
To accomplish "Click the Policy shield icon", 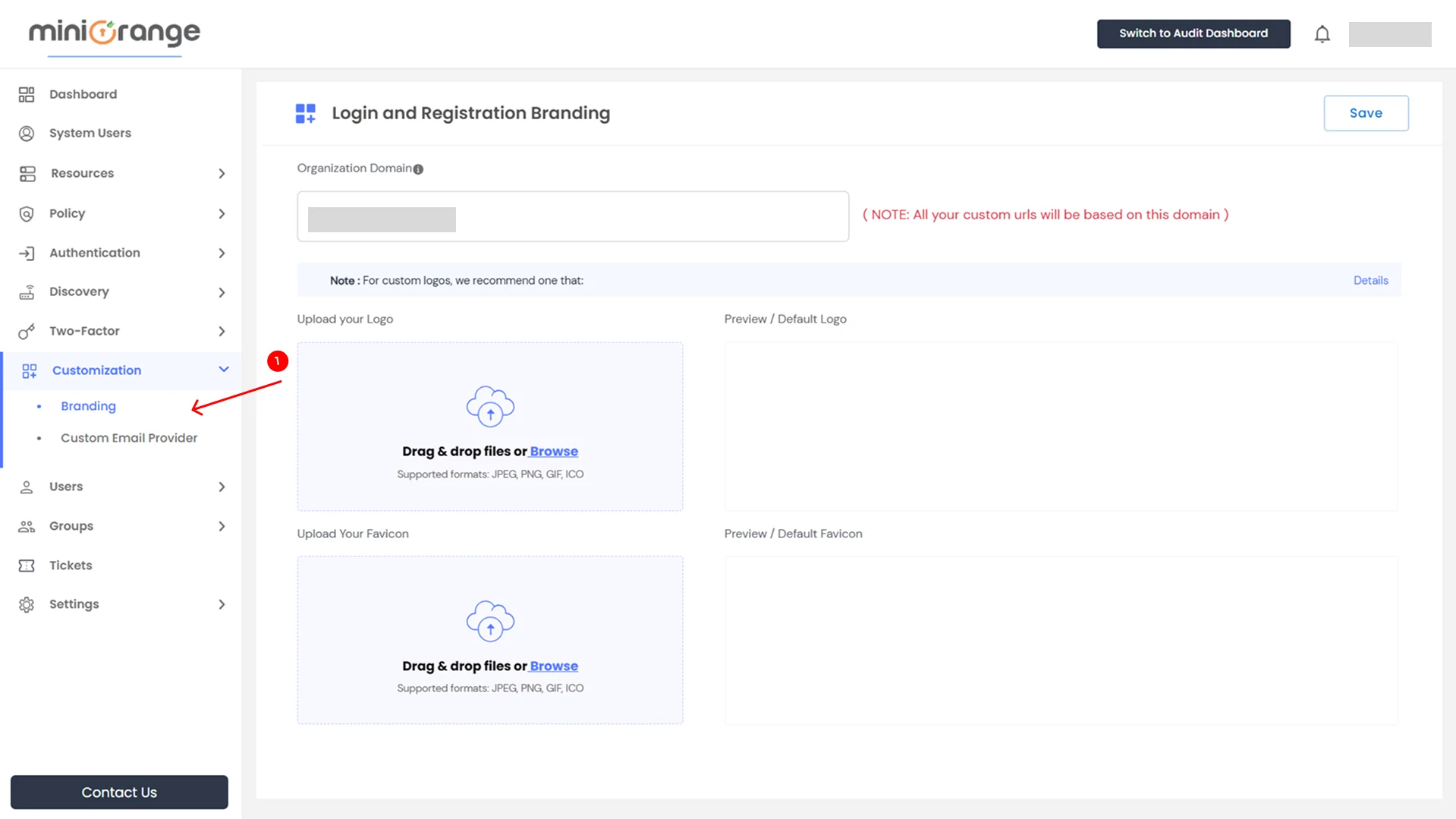I will tap(27, 213).
